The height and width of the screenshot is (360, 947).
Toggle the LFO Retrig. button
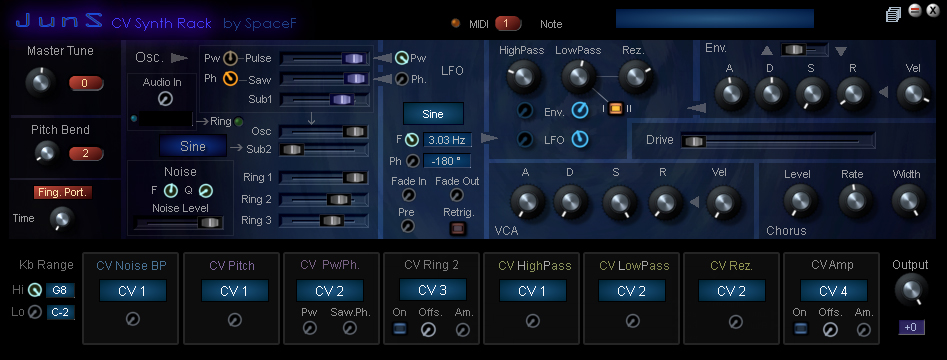click(x=457, y=228)
